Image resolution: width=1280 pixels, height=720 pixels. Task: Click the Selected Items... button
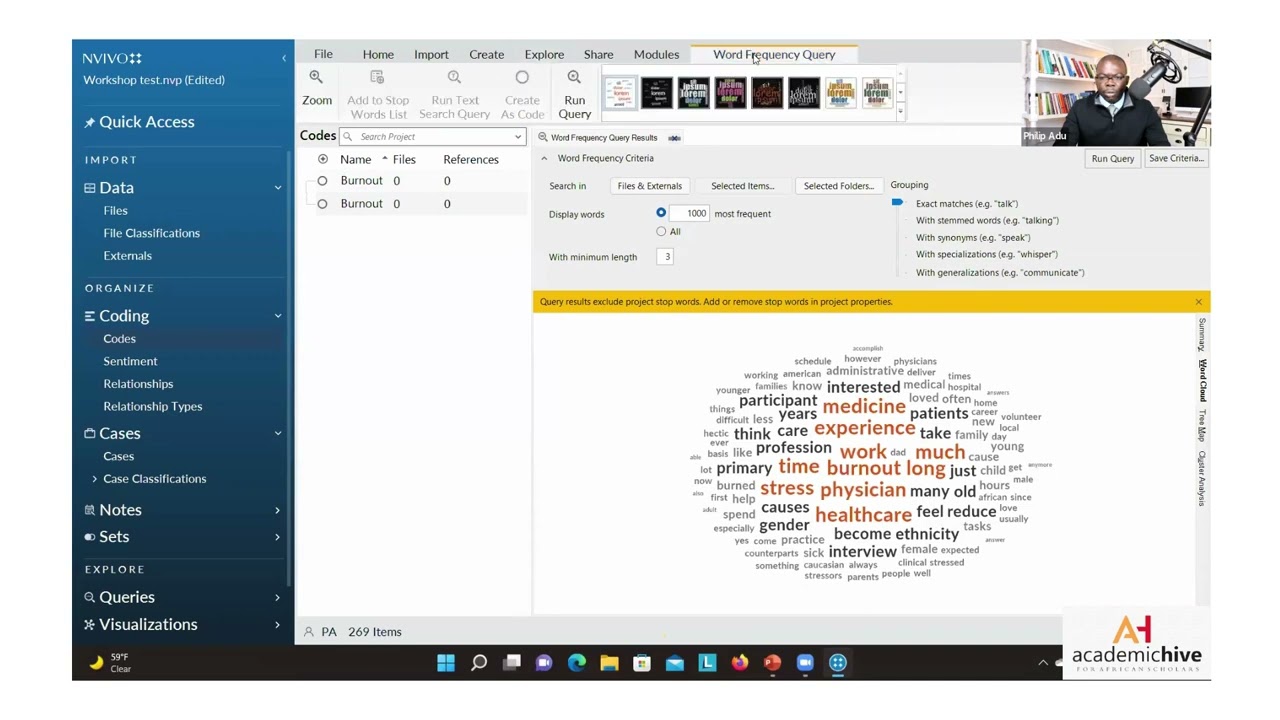(742, 186)
